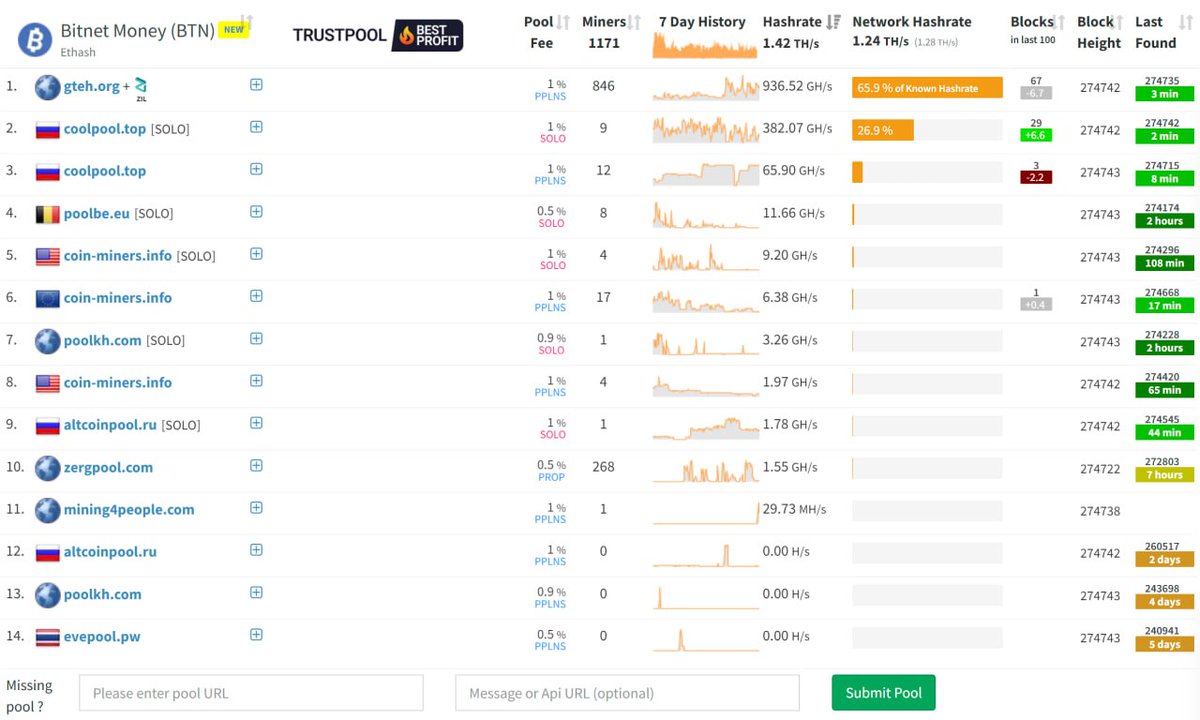Click the globe icon beside mining4people.com

[x=48, y=510]
